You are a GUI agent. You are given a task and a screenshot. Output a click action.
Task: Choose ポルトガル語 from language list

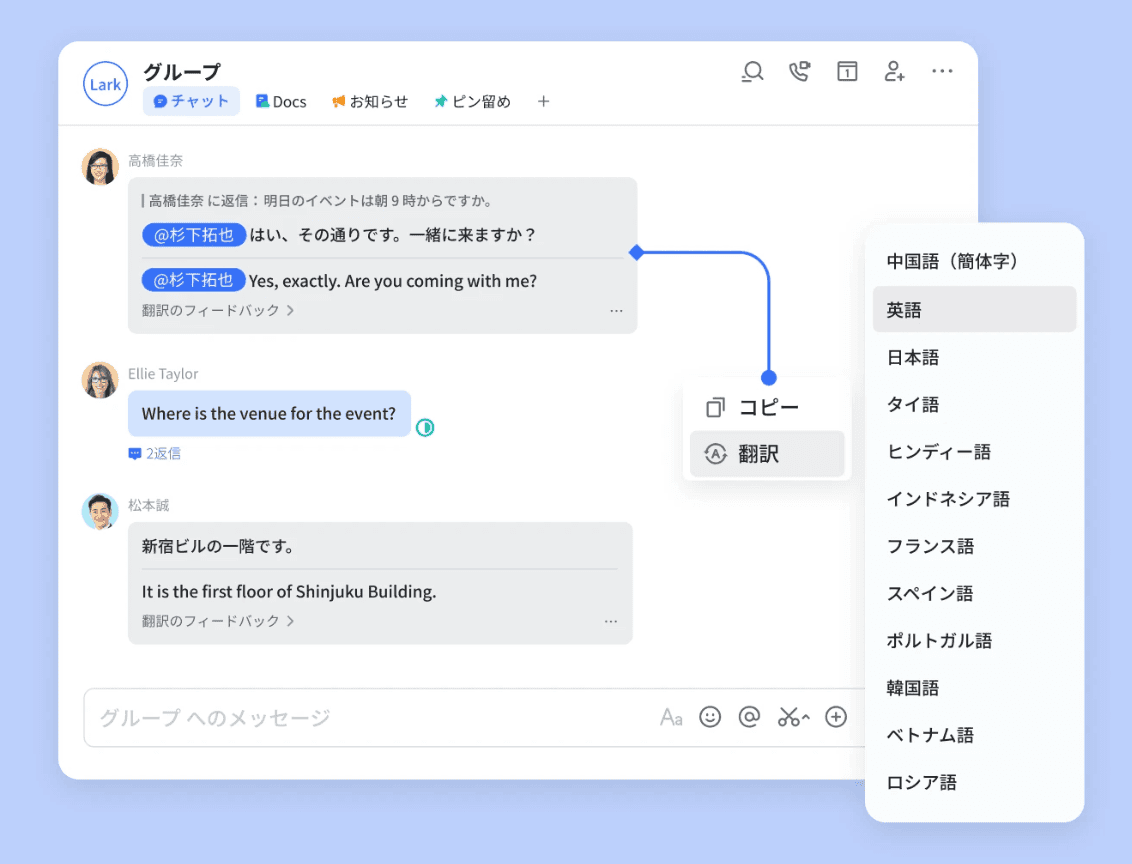point(974,640)
